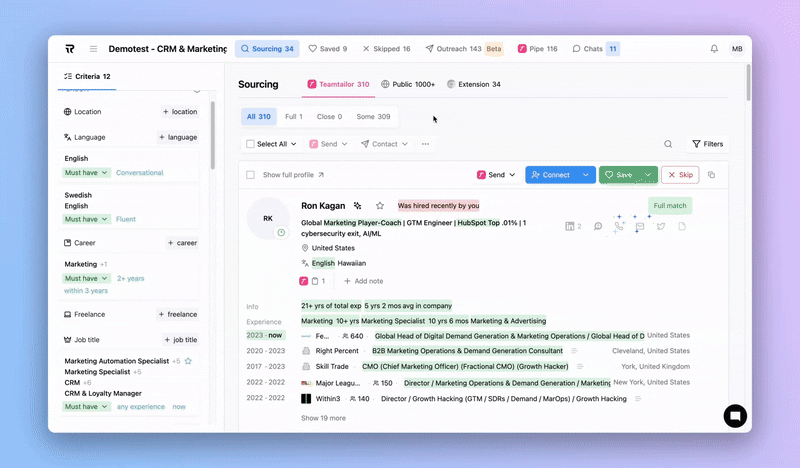Open the chat widget bubble
This screenshot has height=468, width=800.
(735, 415)
